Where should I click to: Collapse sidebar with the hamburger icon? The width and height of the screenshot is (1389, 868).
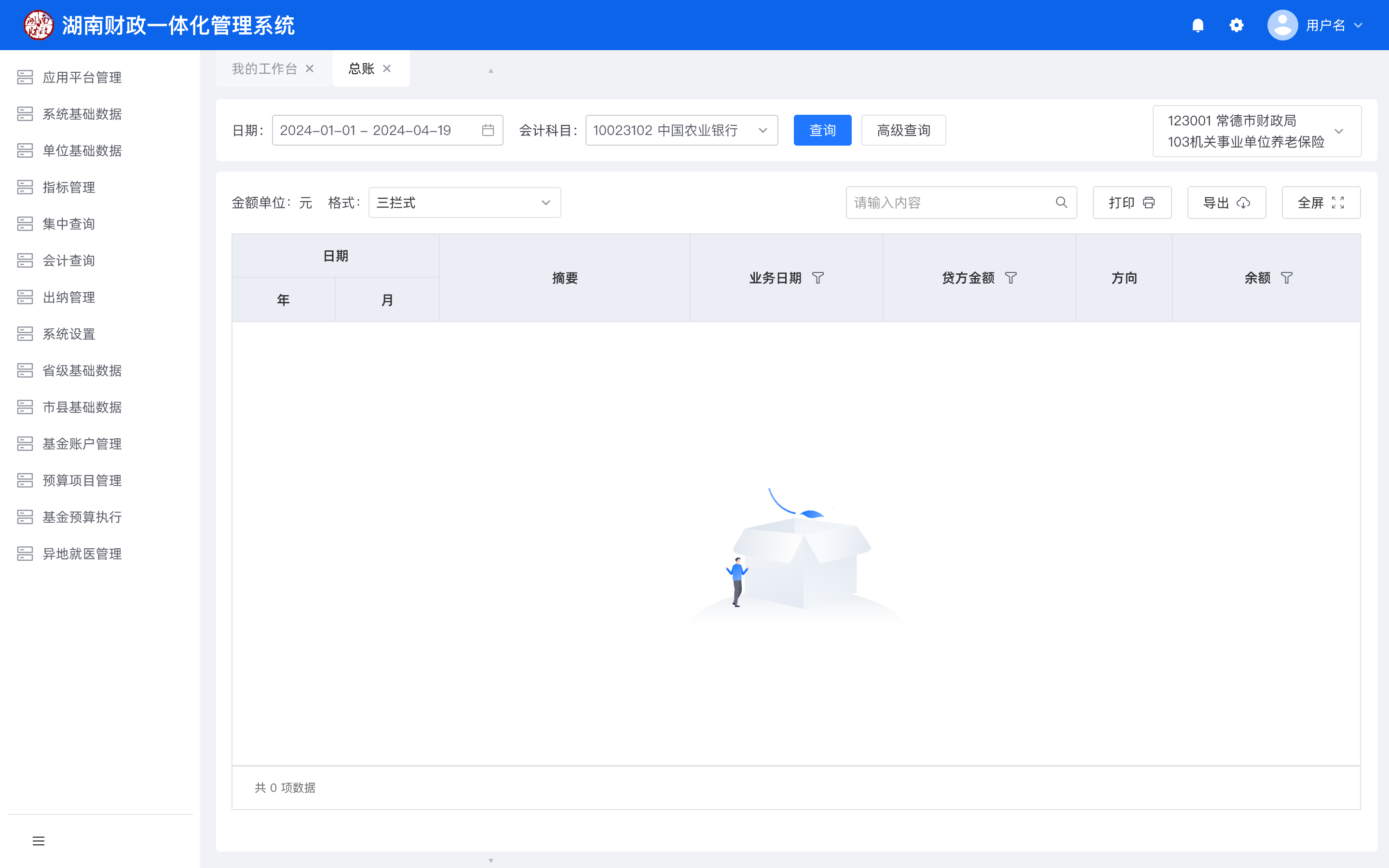pos(39,841)
